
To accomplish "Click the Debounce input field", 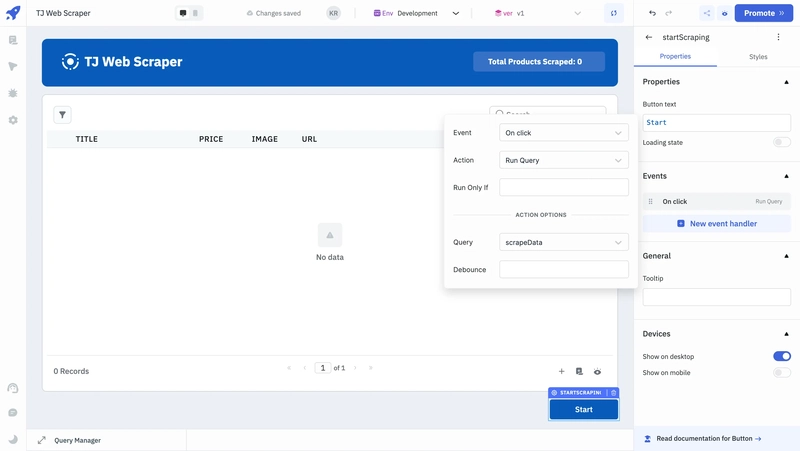I will (x=563, y=269).
